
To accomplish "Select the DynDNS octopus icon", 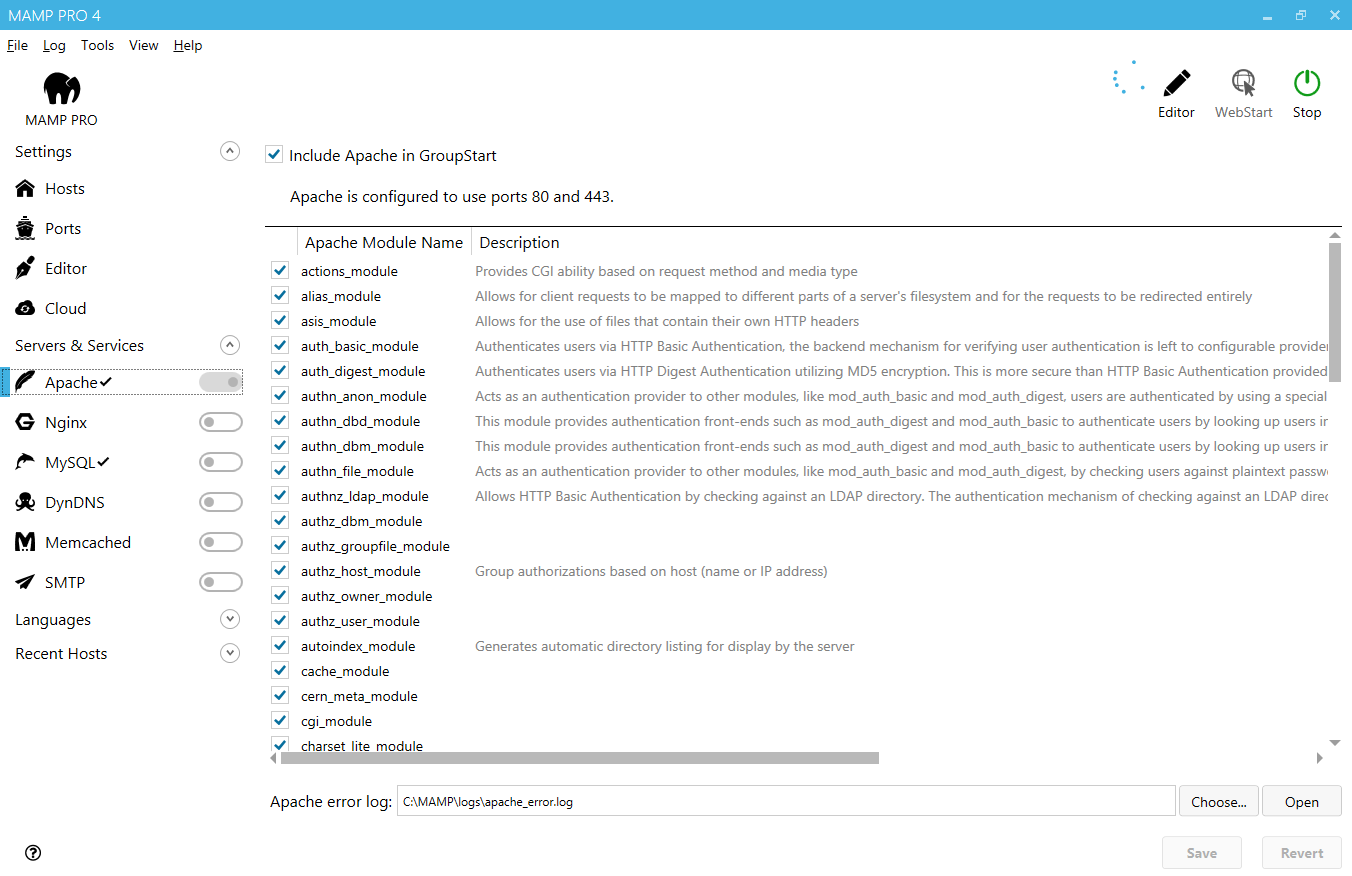I will [25, 502].
